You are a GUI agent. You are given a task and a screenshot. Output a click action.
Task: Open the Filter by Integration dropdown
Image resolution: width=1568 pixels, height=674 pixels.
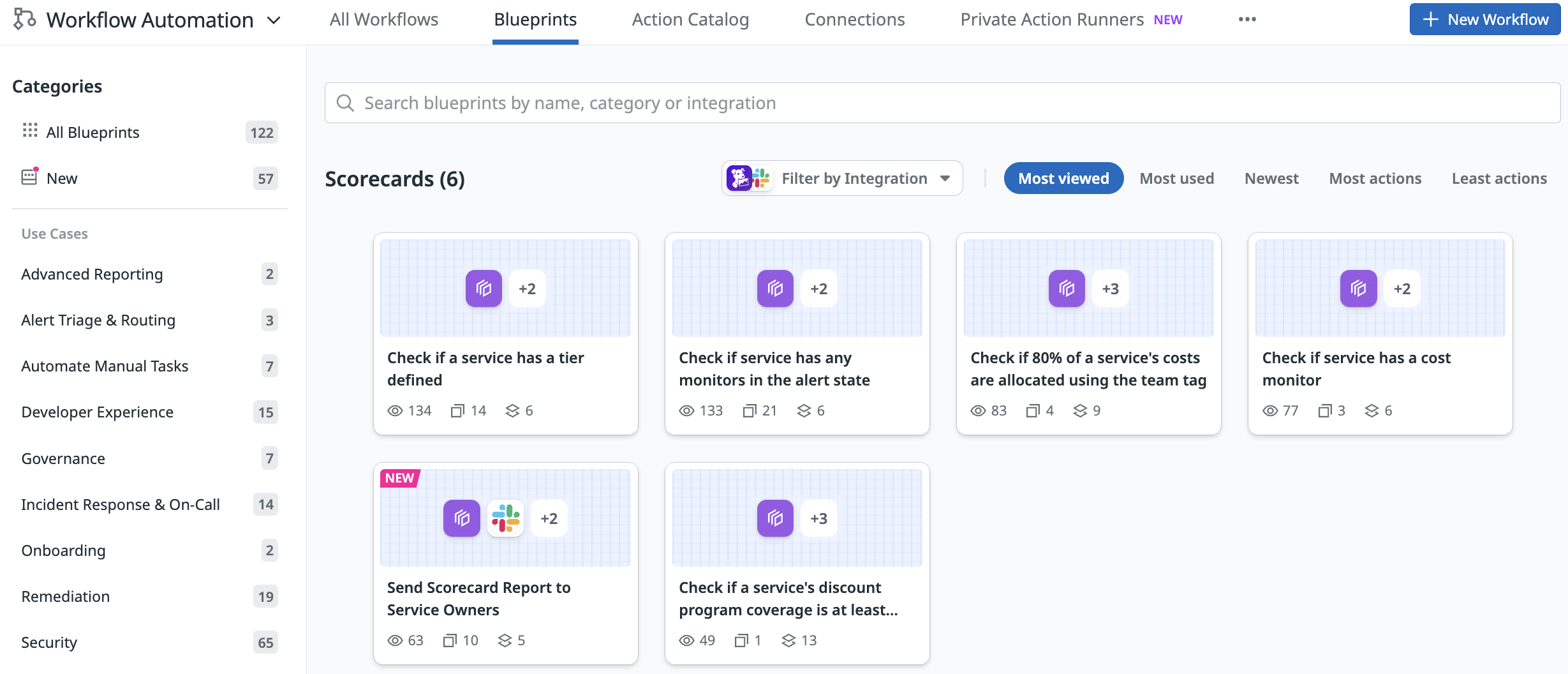coord(842,179)
